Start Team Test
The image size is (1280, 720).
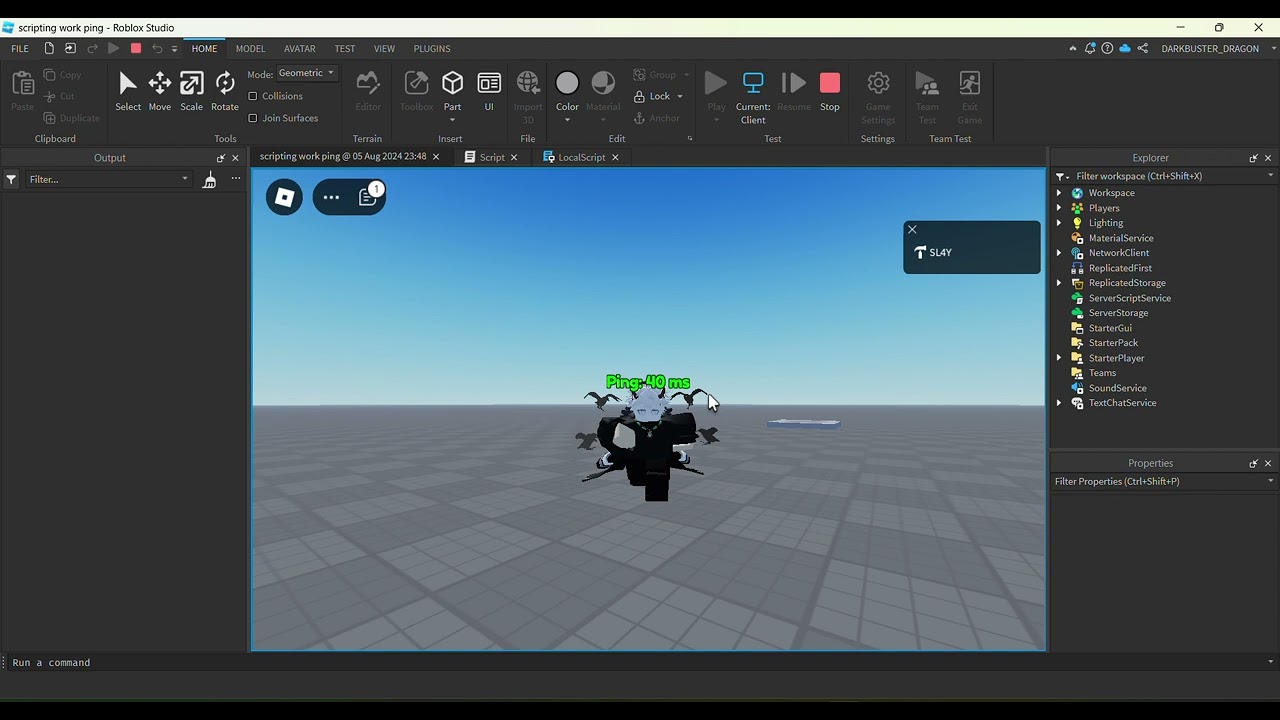[927, 97]
